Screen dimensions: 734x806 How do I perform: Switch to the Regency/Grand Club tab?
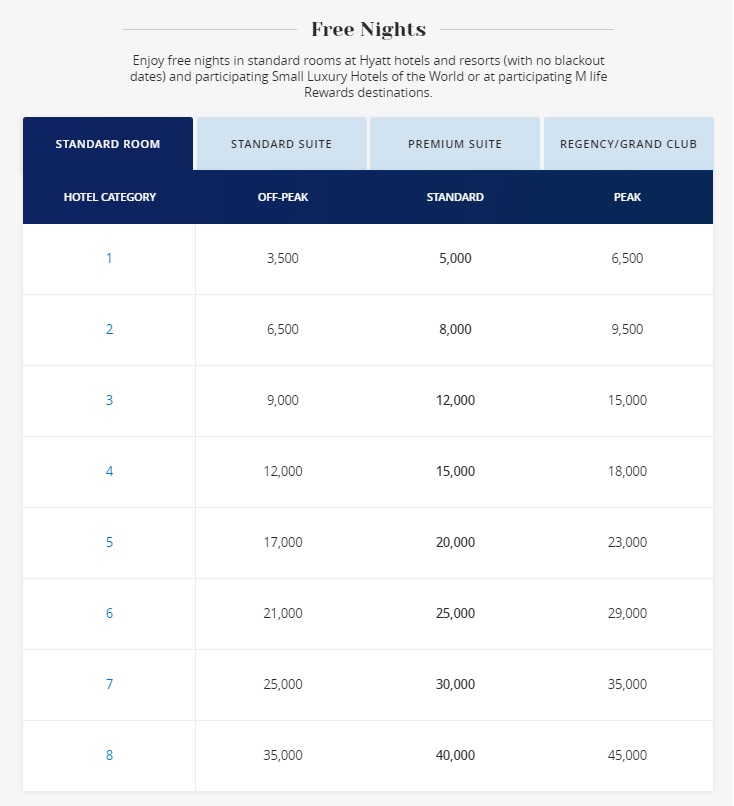pyautogui.click(x=629, y=144)
